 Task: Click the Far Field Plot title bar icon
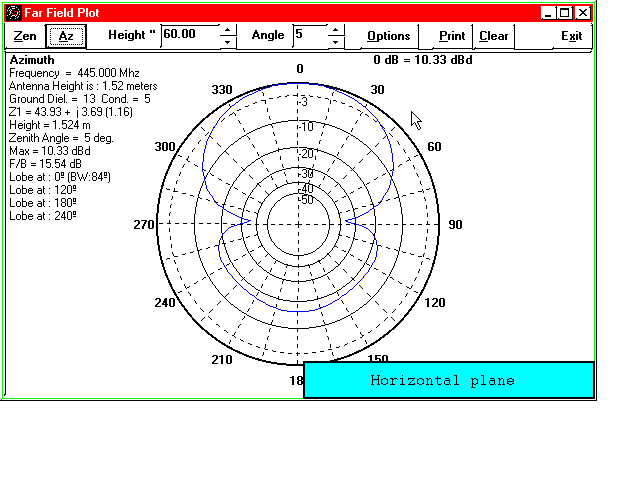click(x=14, y=13)
